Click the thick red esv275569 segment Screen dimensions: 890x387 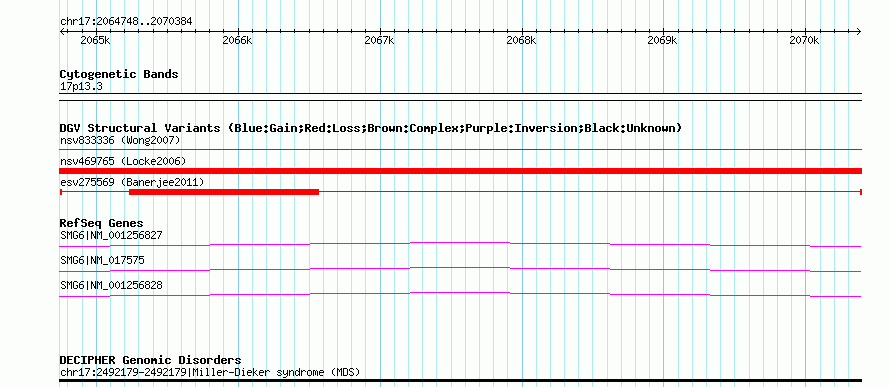[x=224, y=192]
